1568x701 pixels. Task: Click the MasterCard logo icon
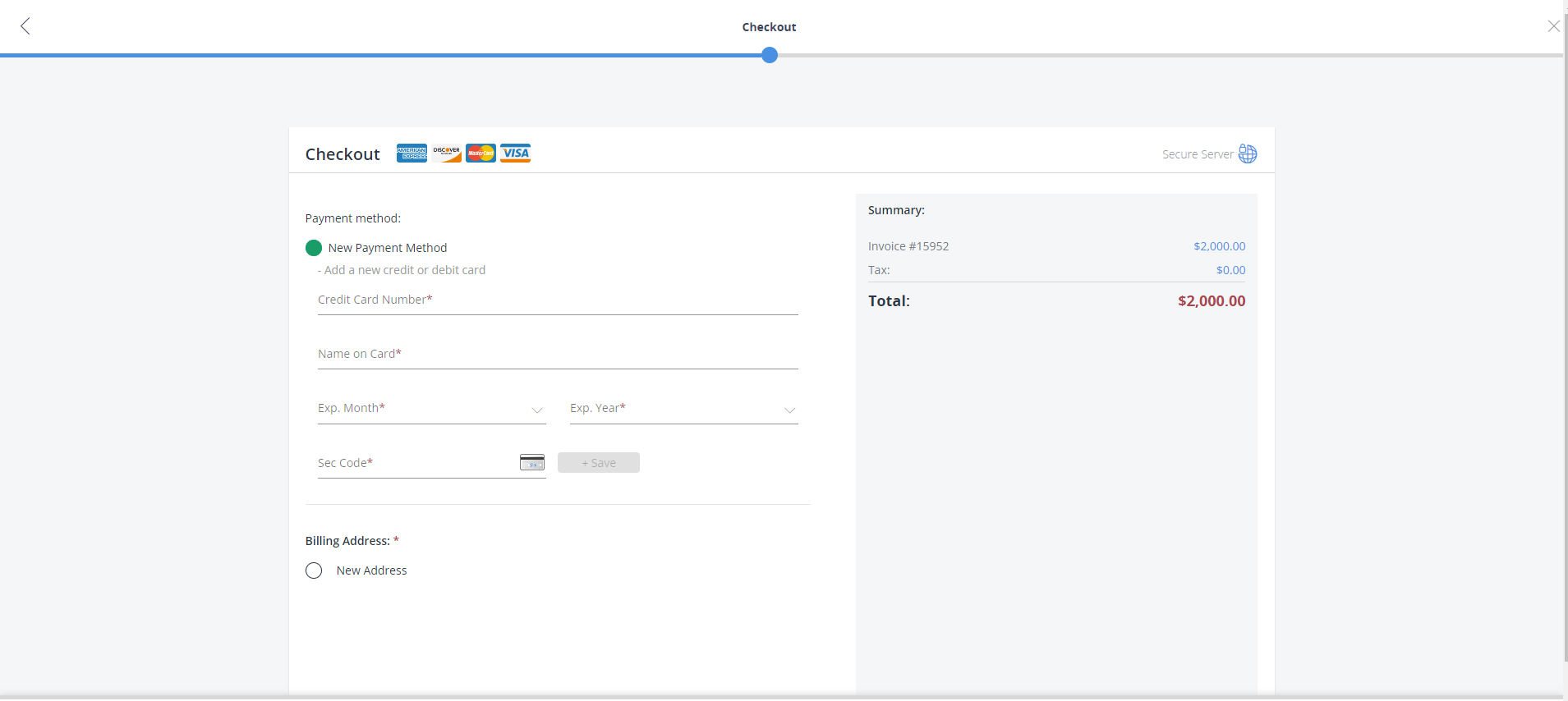pos(481,153)
